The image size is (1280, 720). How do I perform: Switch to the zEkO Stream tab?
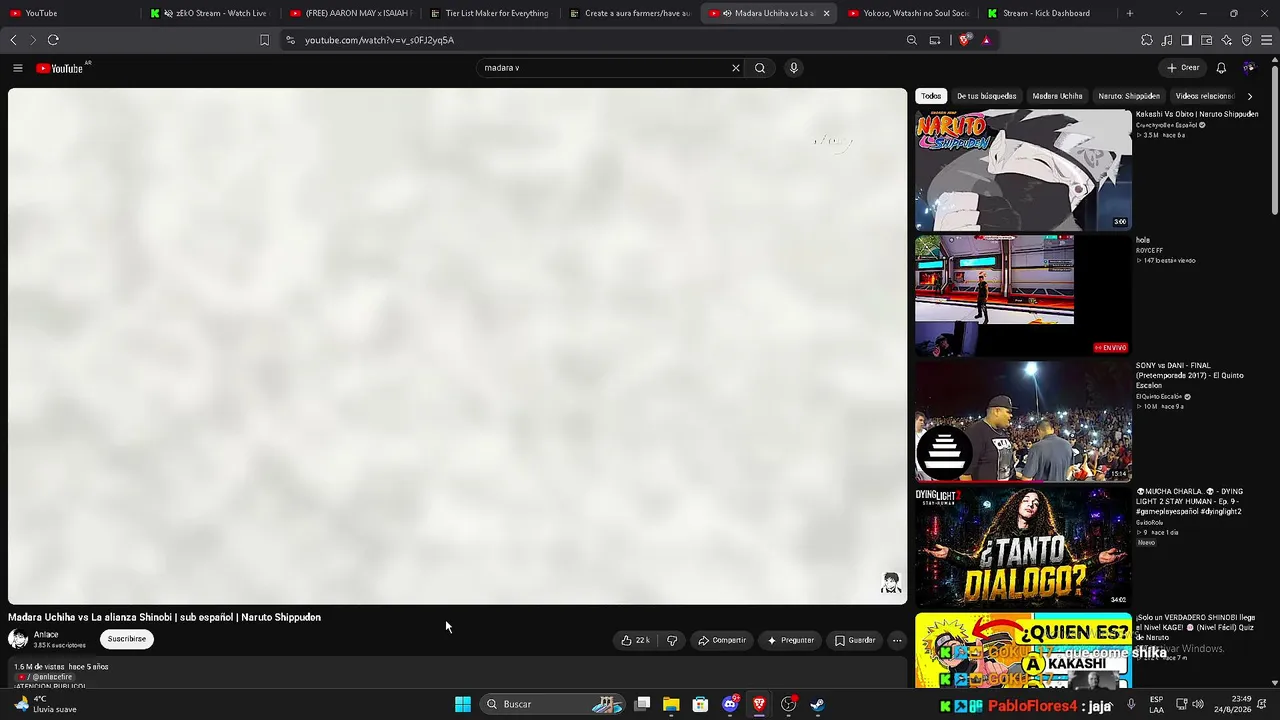[x=209, y=13]
